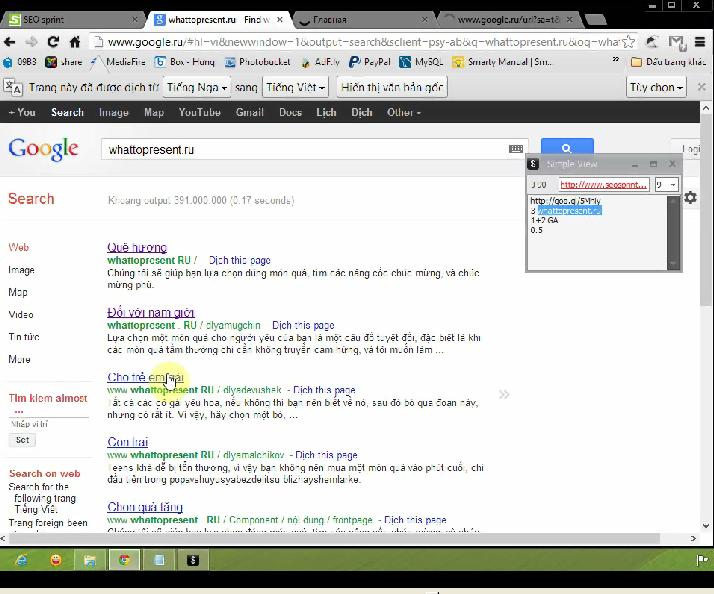Close the translation bar
The image size is (714, 594).
pos(702,87)
